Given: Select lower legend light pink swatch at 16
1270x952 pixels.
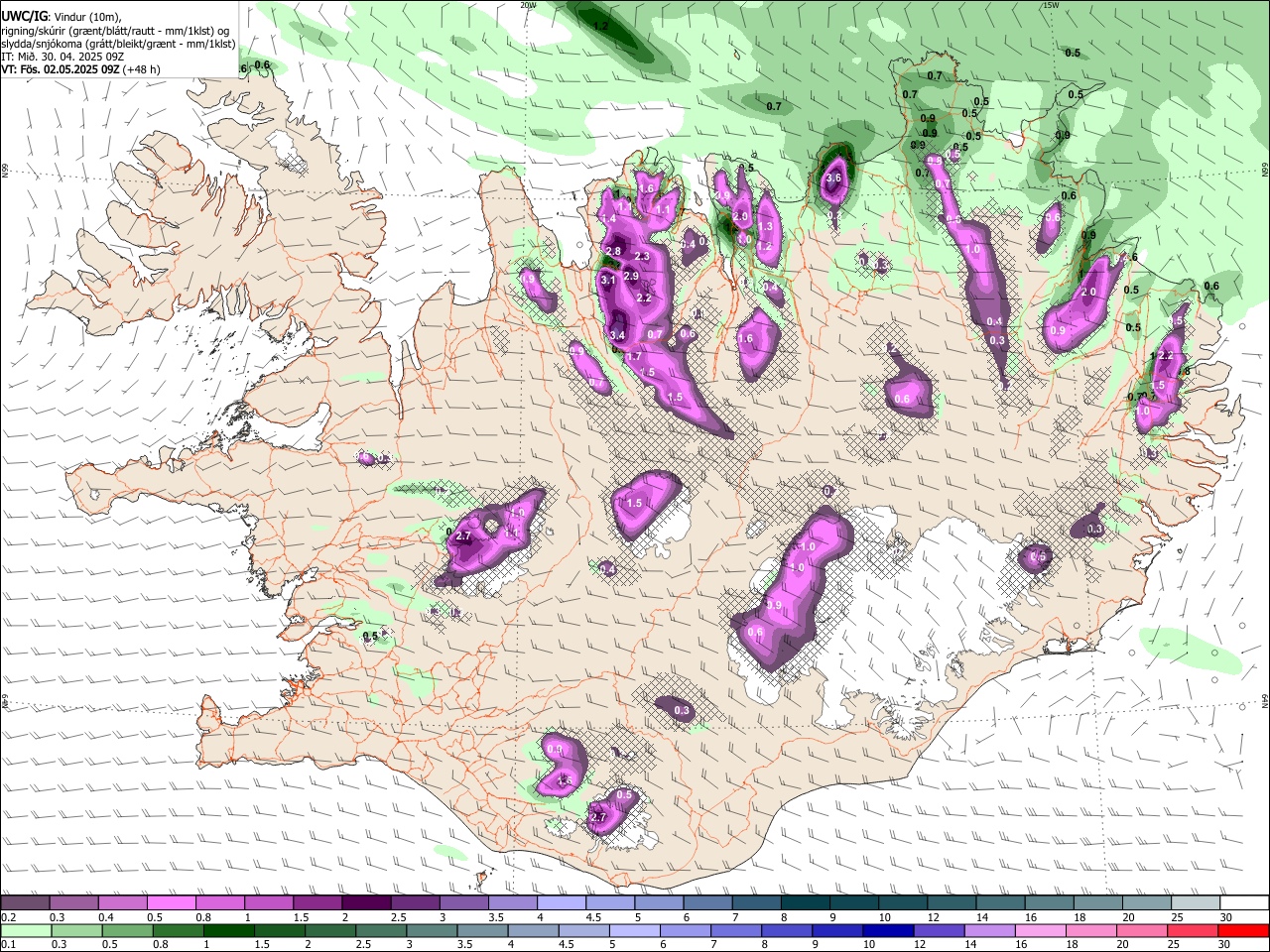Looking at the screenshot, I should 1039,930.
